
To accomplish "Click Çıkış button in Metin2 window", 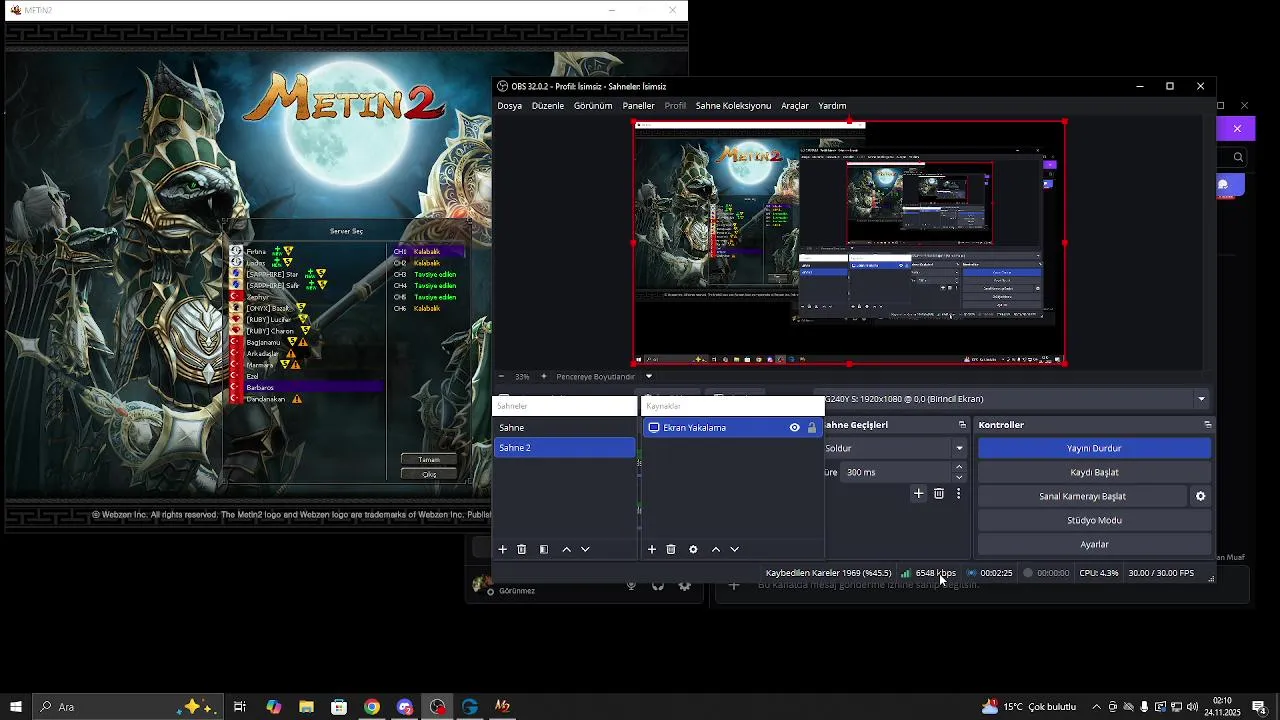I will [428, 474].
